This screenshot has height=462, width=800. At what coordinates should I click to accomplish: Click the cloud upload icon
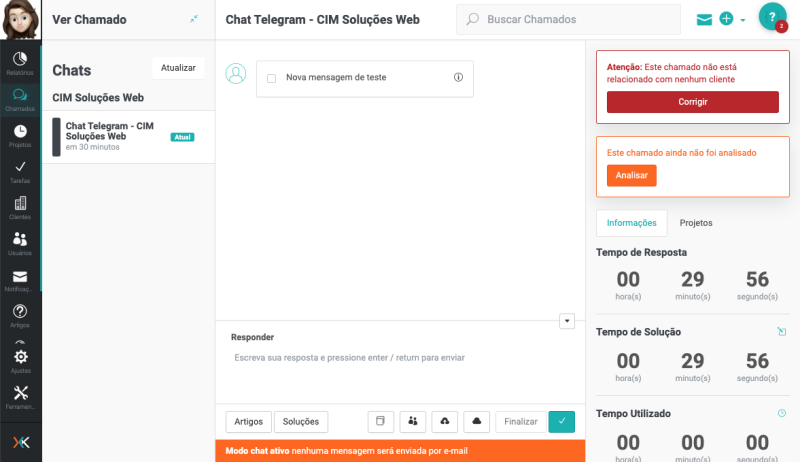(446, 422)
